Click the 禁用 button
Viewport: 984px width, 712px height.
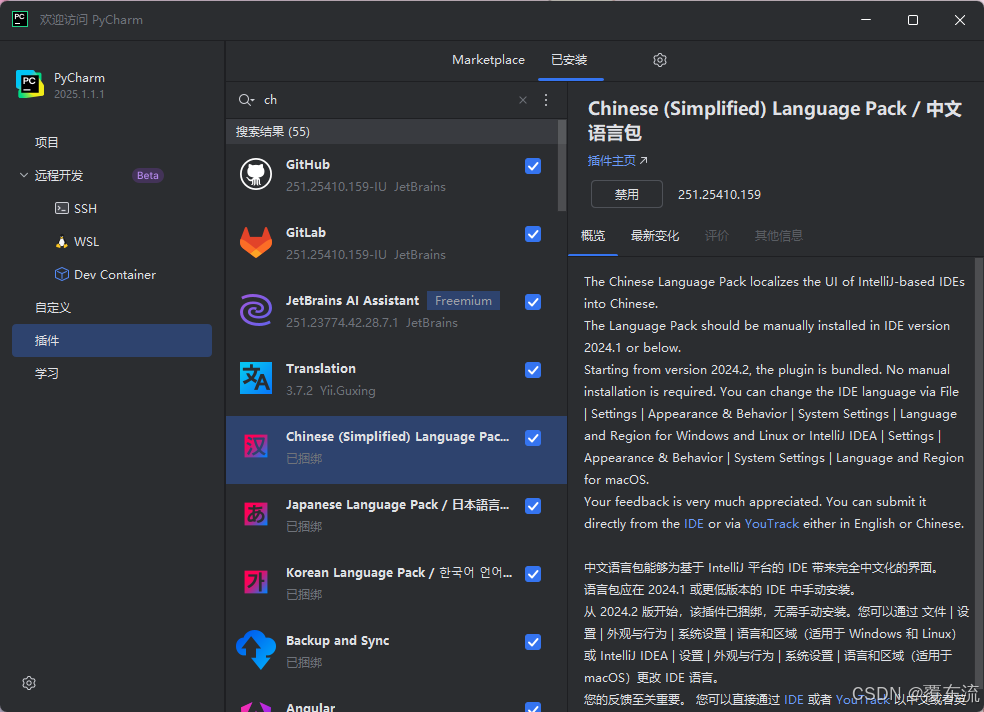click(626, 194)
